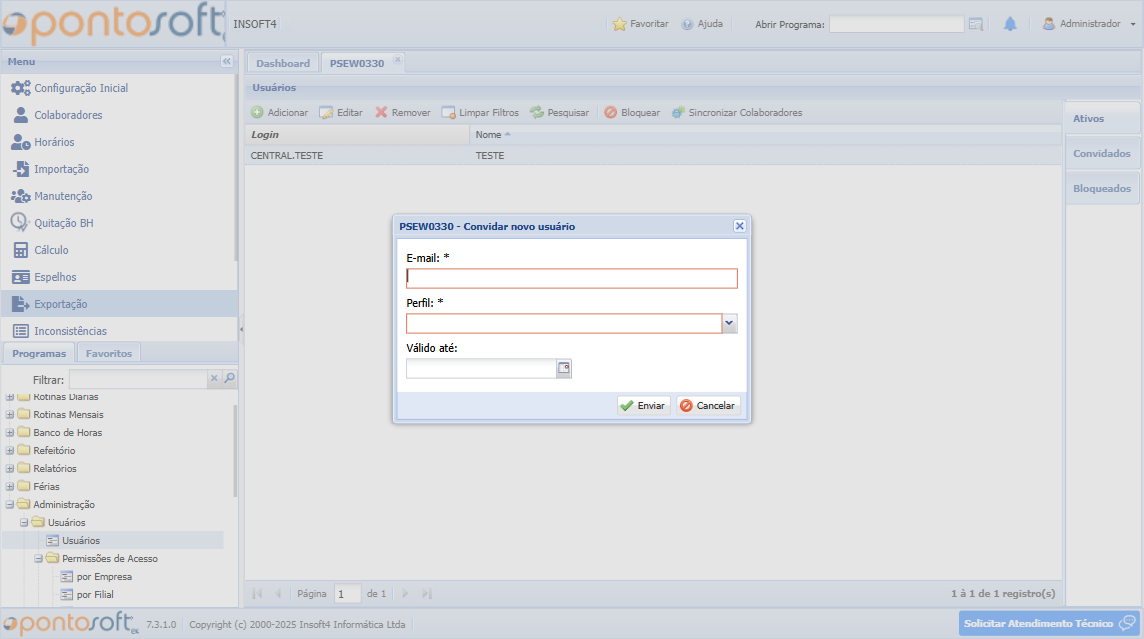The image size is (1144, 639).
Task: Click the calendar picker icon for Válido até
Action: tap(564, 369)
